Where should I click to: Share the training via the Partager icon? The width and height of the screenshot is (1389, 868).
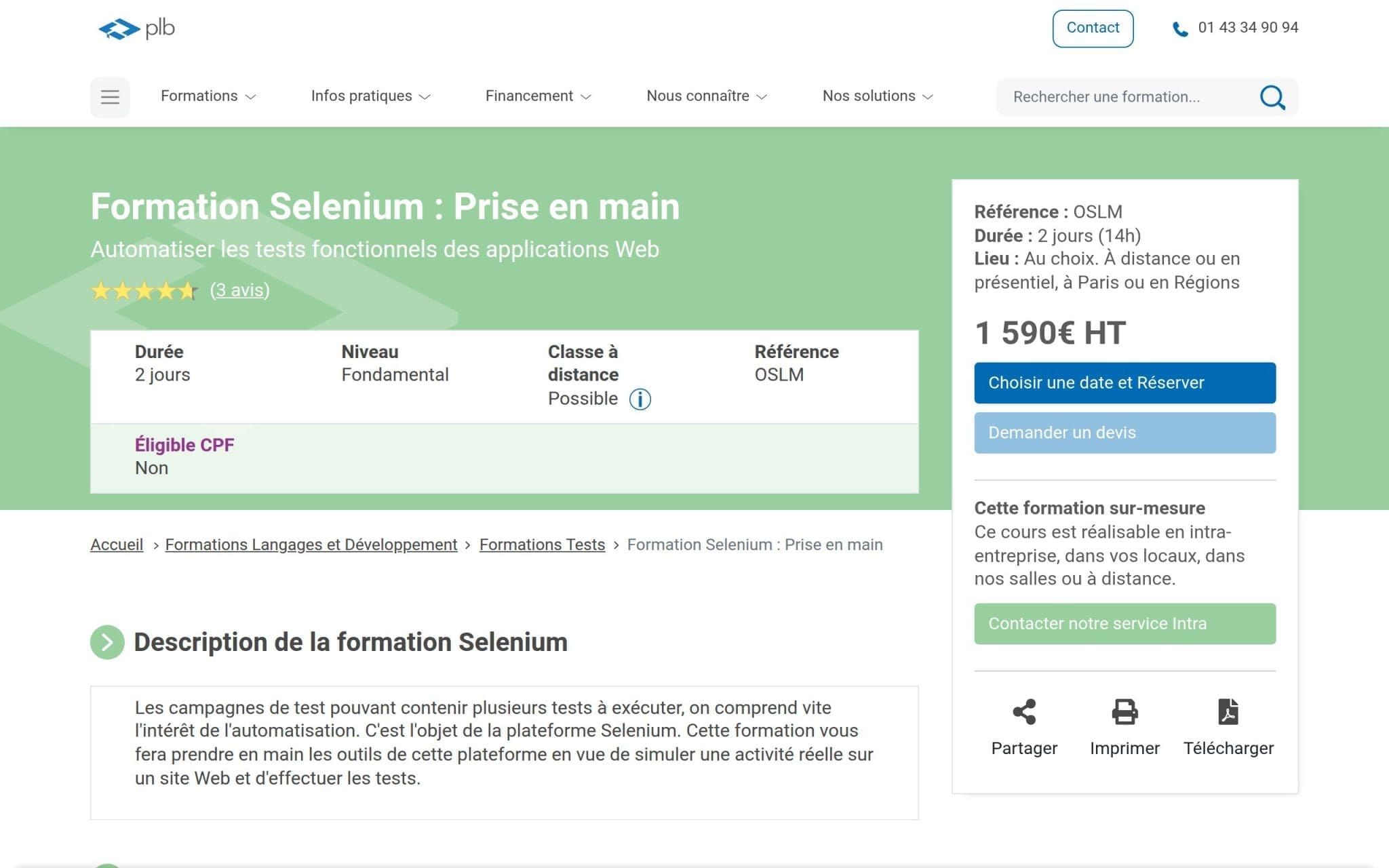(1024, 710)
